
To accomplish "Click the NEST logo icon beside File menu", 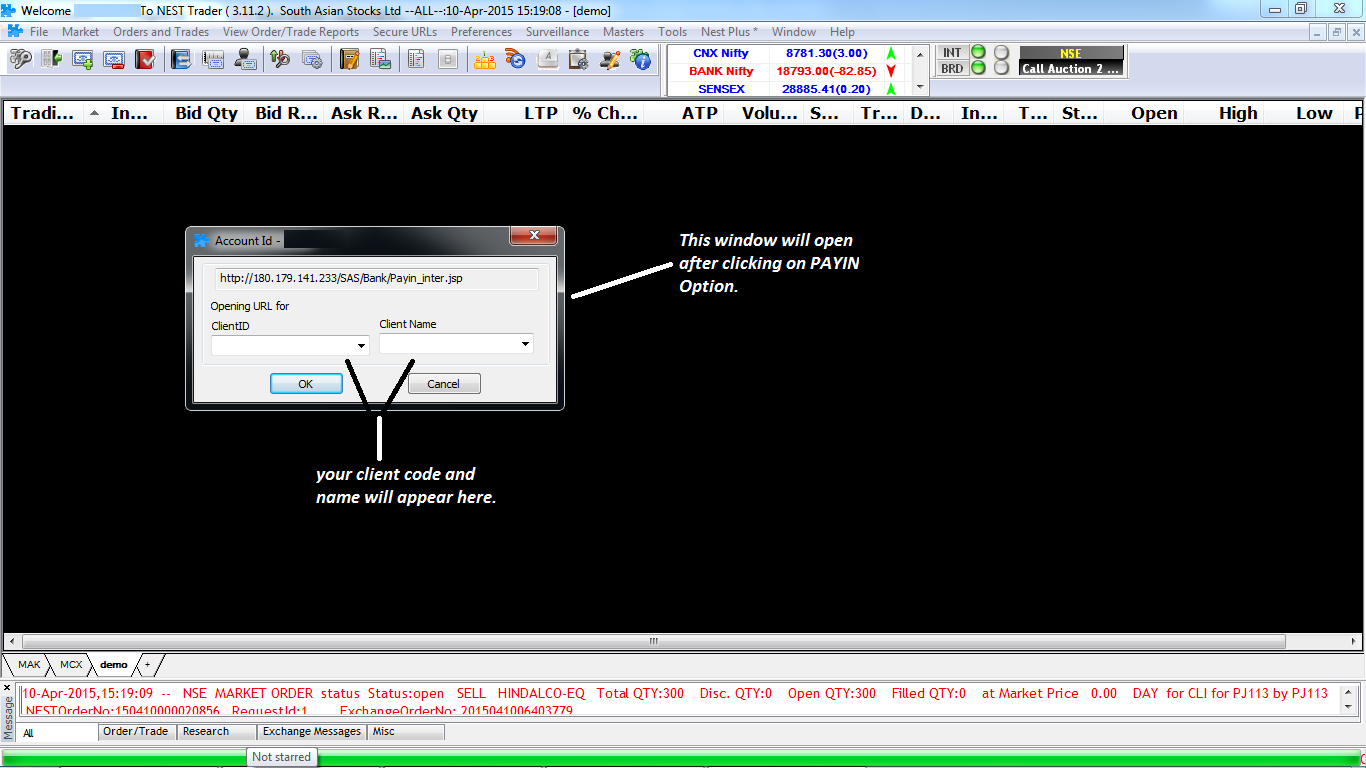I will [x=15, y=32].
